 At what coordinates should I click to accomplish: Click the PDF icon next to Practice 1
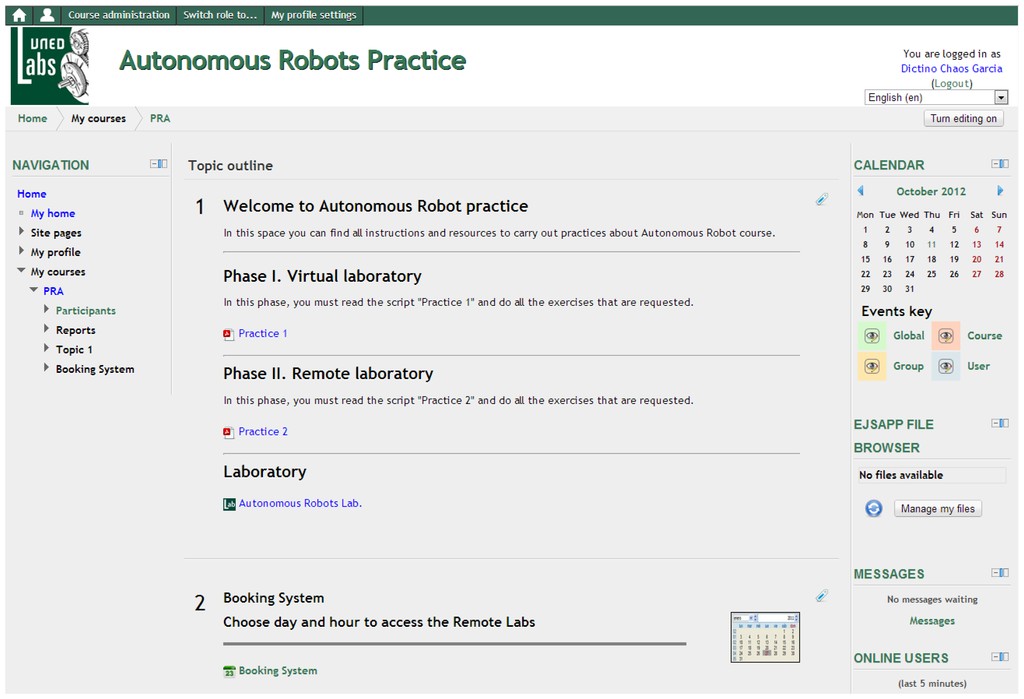coord(228,334)
